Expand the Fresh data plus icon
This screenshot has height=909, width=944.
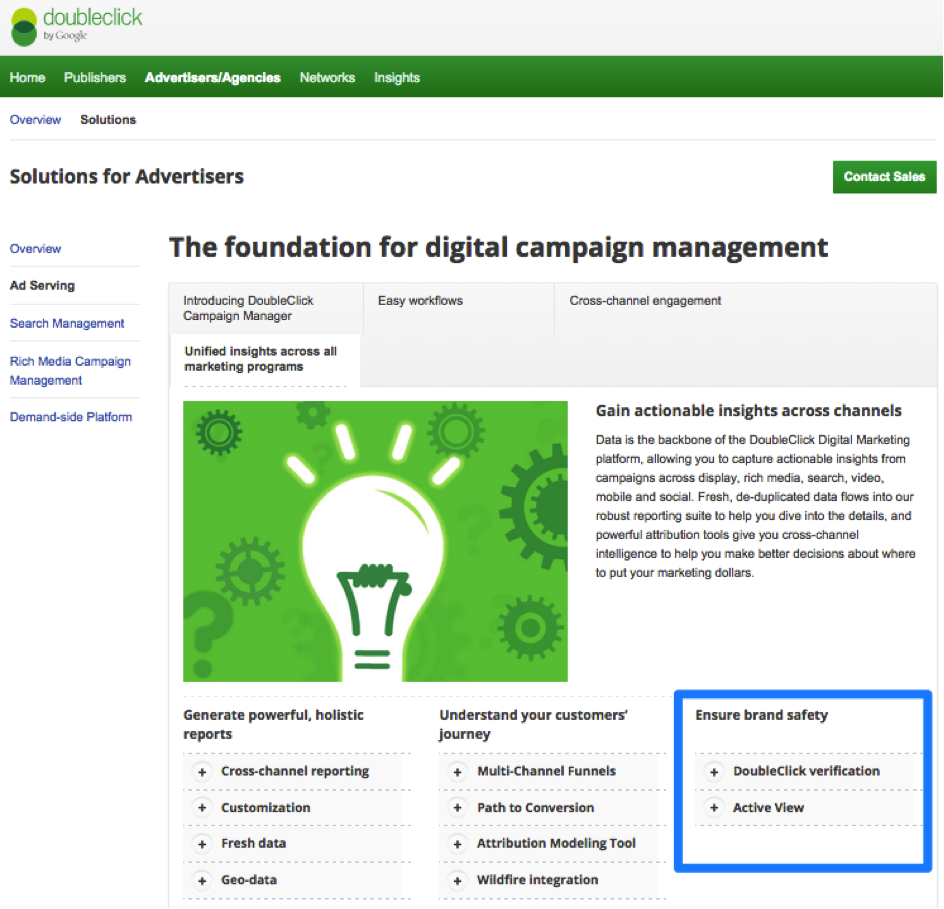pos(202,844)
